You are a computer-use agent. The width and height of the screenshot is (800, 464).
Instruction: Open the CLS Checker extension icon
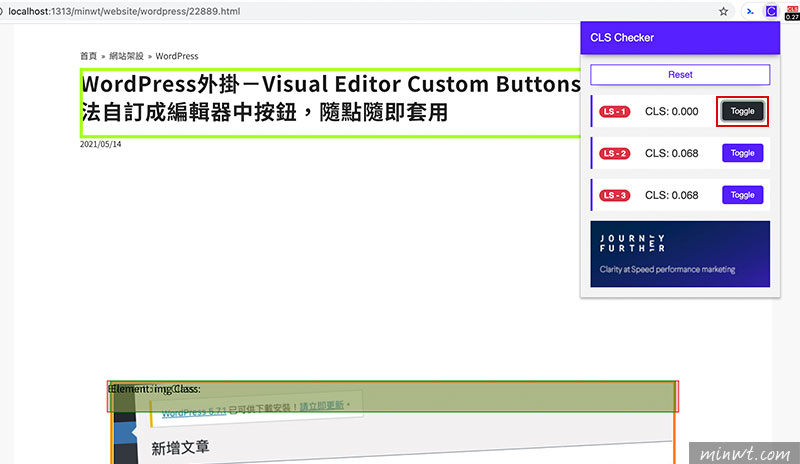771,11
